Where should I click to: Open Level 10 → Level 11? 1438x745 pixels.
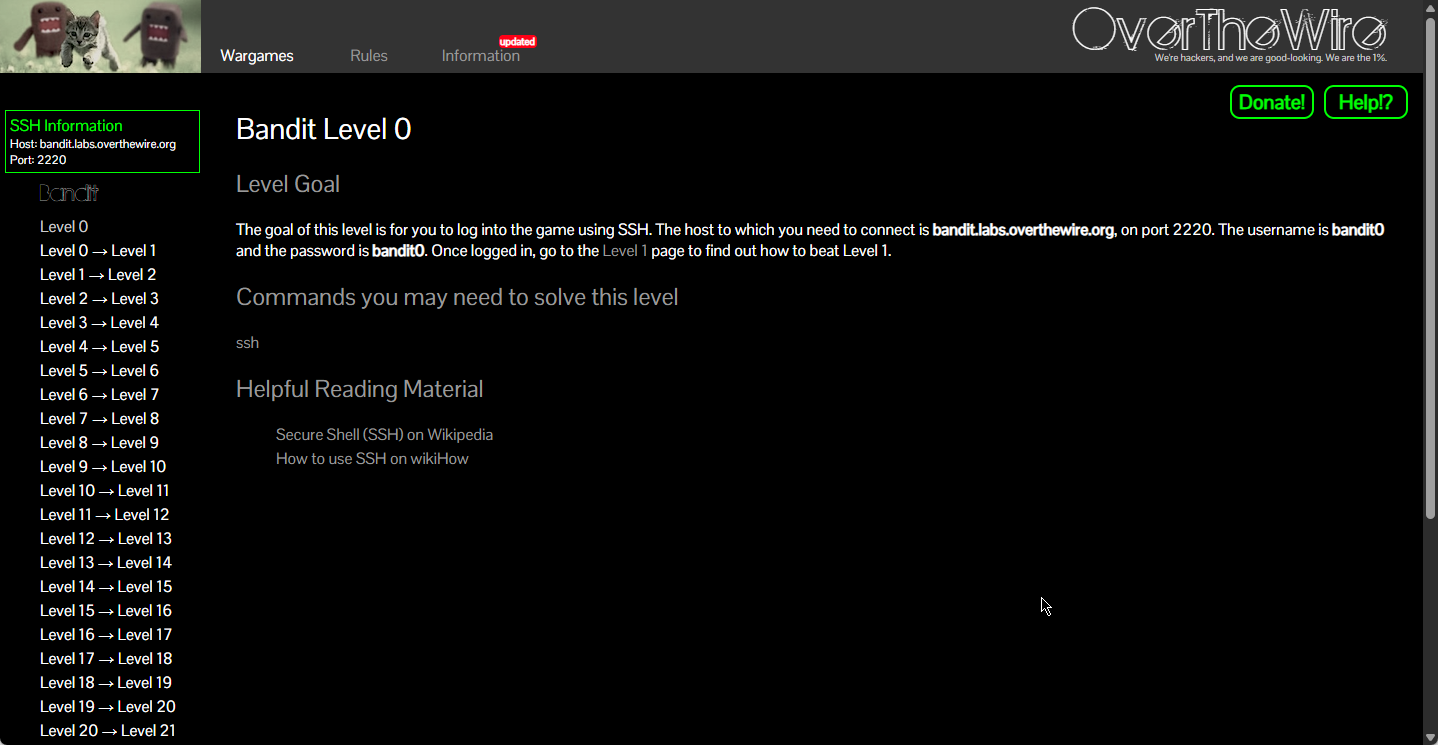click(105, 491)
